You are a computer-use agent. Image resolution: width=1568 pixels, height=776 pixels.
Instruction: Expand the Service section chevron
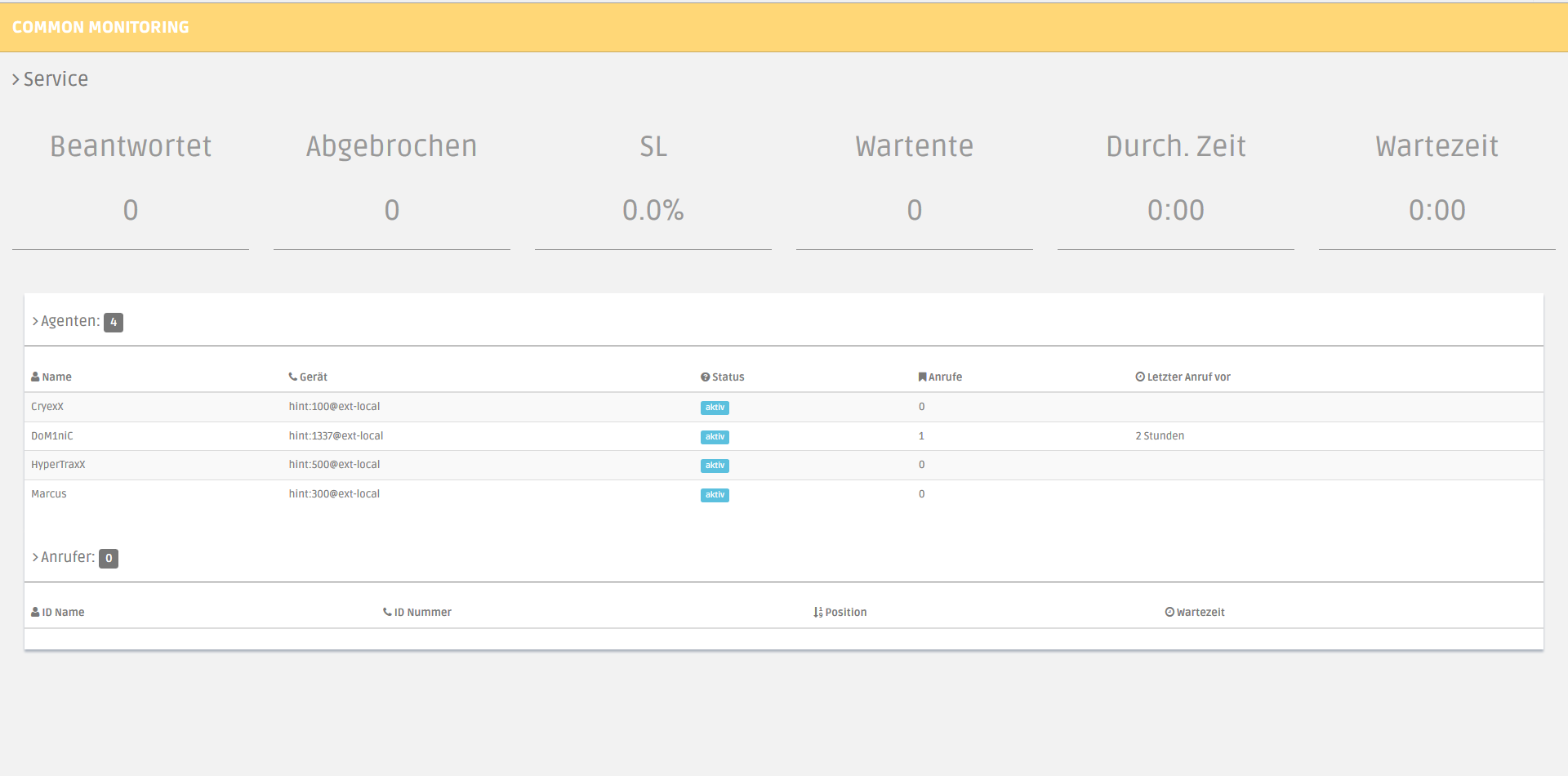point(16,79)
